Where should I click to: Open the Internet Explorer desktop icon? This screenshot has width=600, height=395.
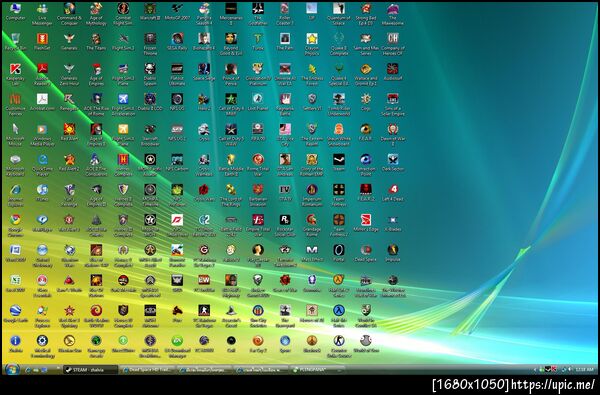pyautogui.click(x=15, y=195)
